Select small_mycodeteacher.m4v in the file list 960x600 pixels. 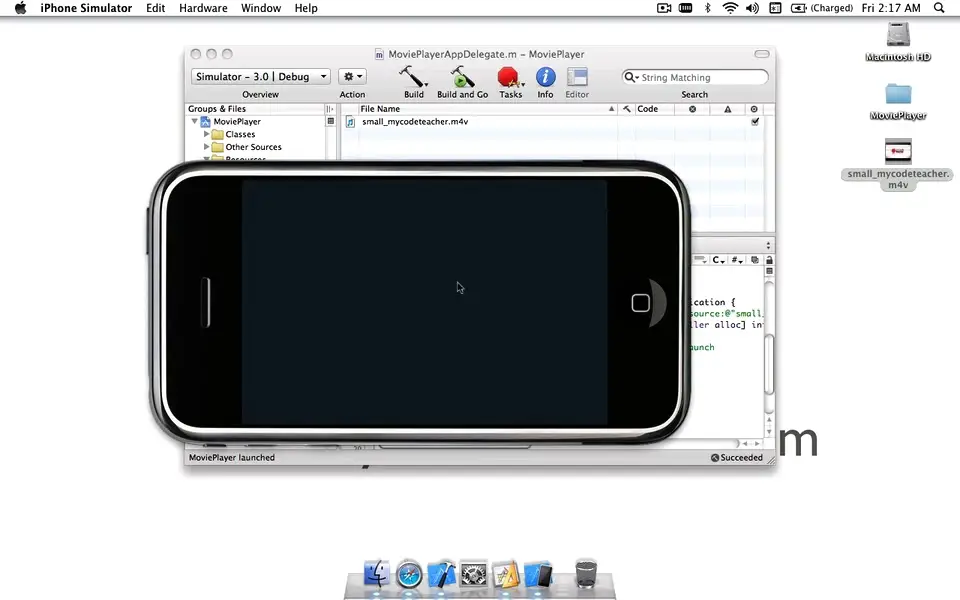click(x=415, y=121)
